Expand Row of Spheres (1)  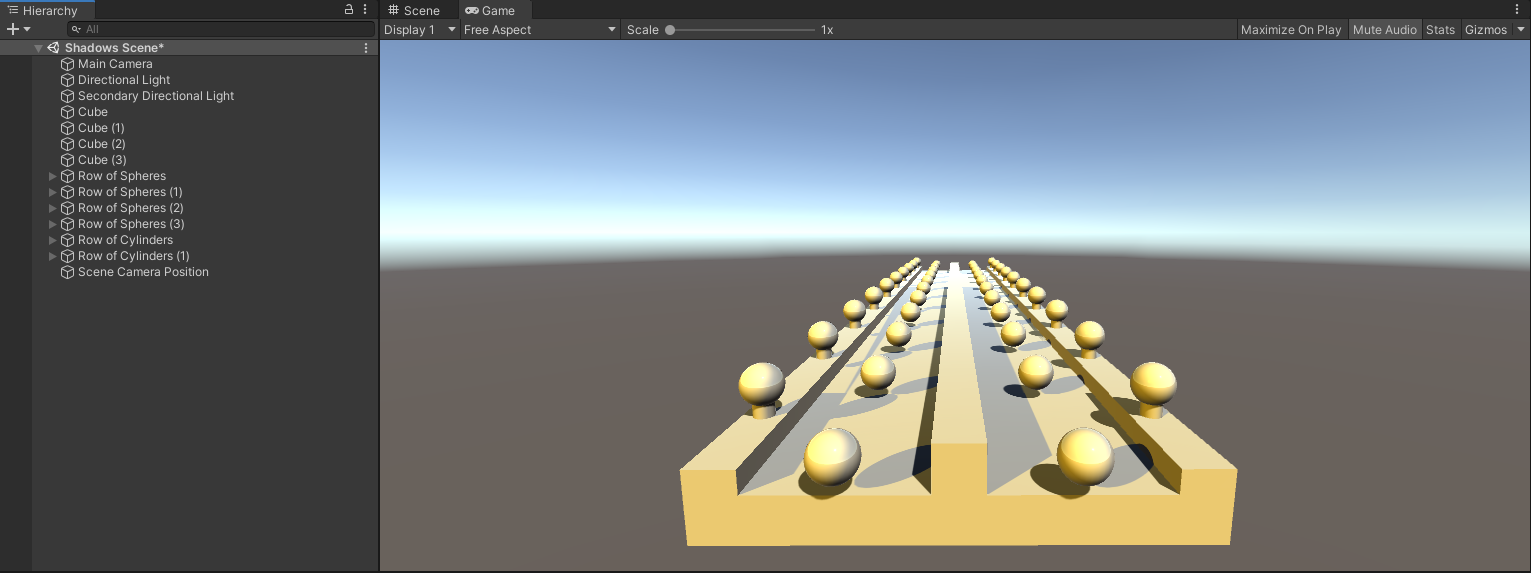[x=53, y=192]
